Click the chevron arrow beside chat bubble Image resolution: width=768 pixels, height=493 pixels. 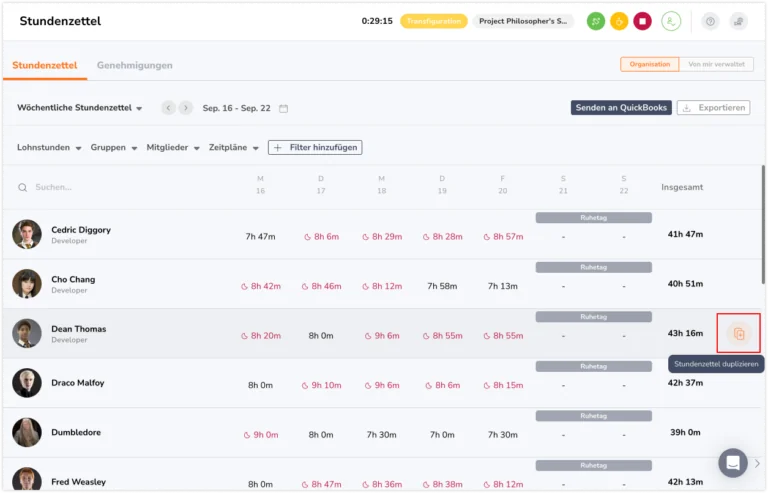coord(757,463)
